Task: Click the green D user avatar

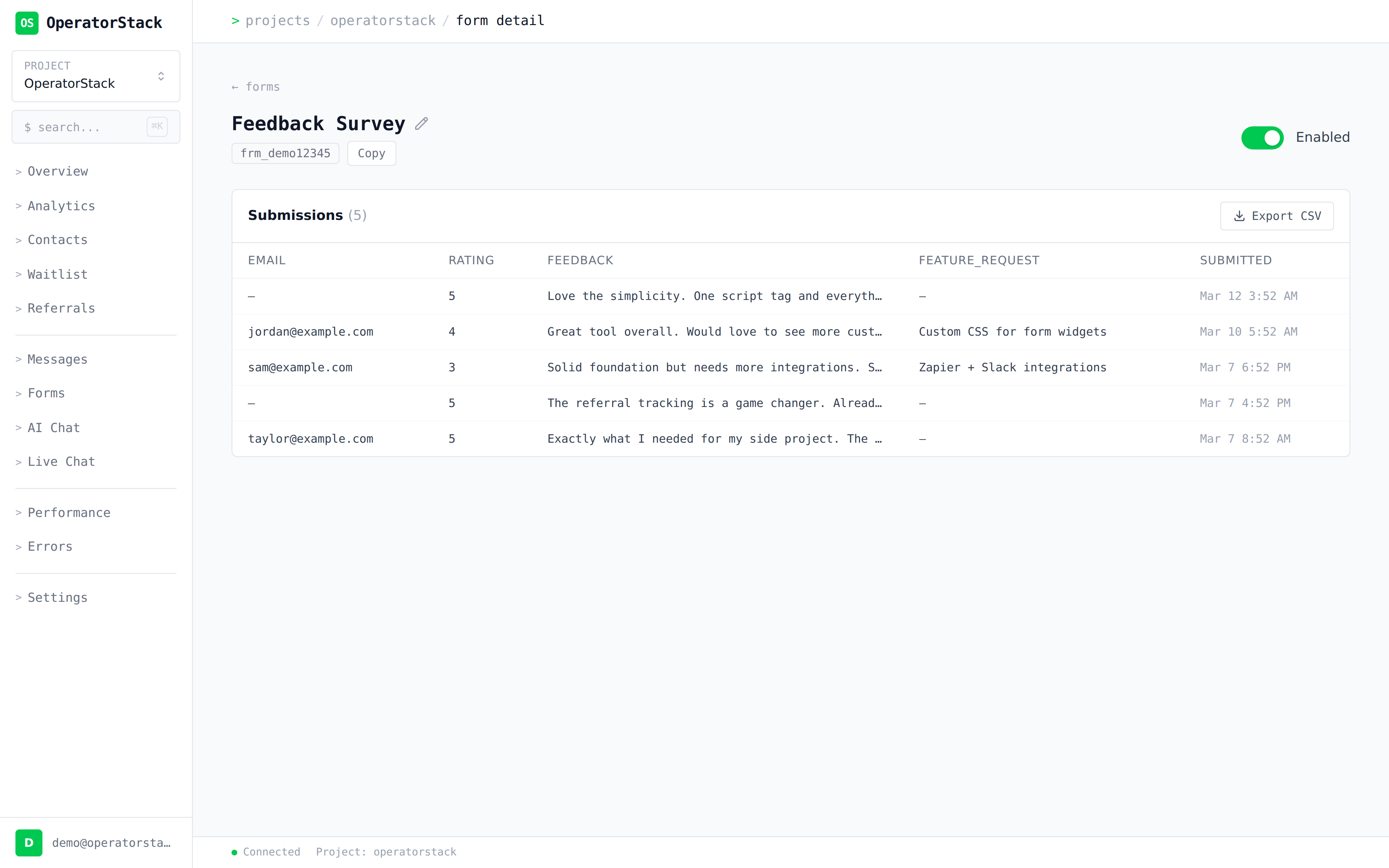Action: 29,842
